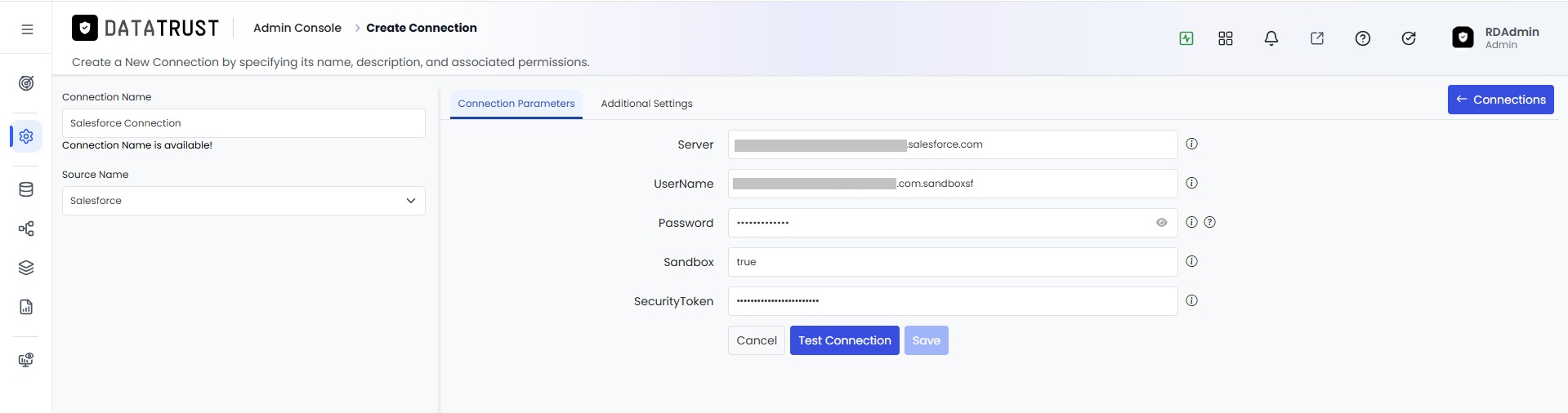Viewport: 1568px width, 413px height.
Task: Show info for the Sandbox field
Action: (x=1192, y=261)
